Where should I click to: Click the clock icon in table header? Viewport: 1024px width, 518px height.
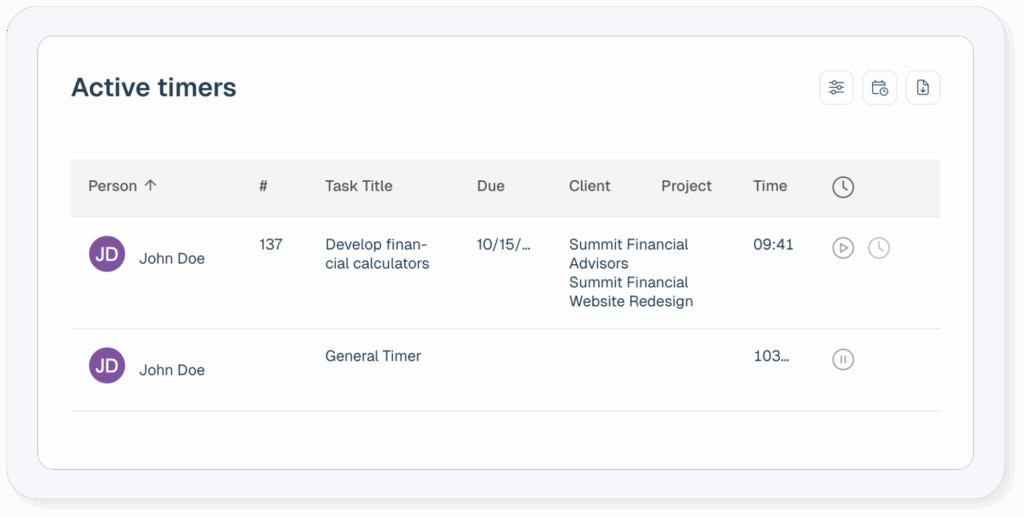pos(842,187)
